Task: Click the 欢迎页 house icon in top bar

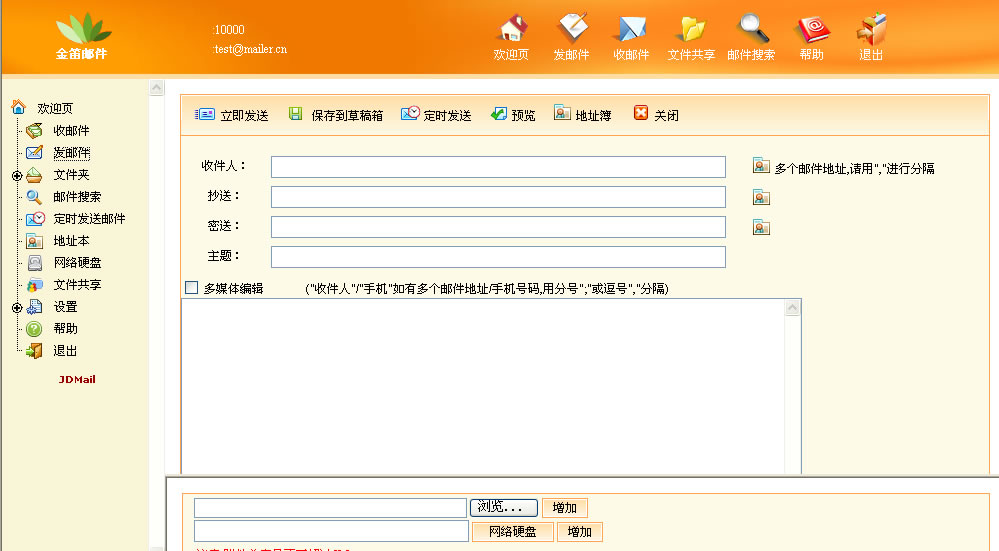Action: click(x=511, y=28)
